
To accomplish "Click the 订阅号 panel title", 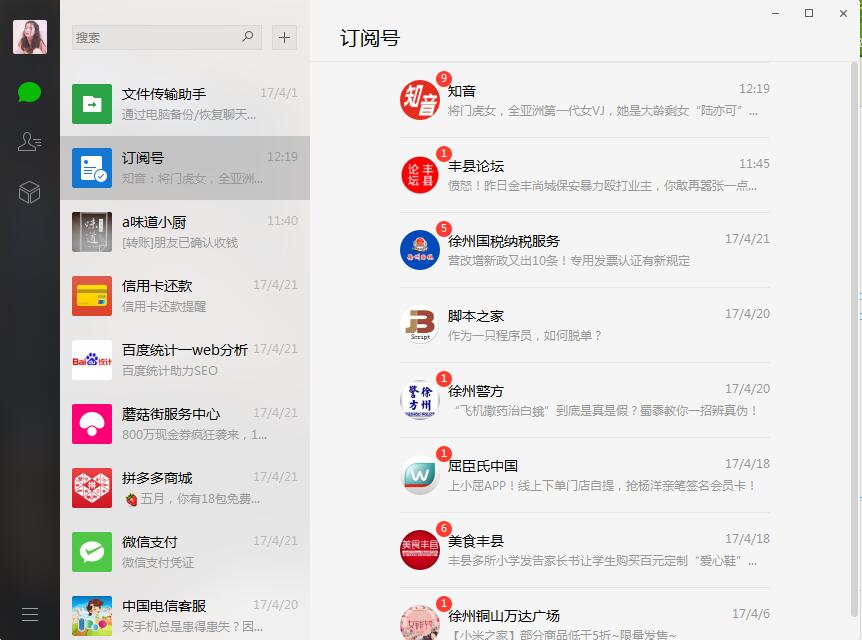I will 370,38.
